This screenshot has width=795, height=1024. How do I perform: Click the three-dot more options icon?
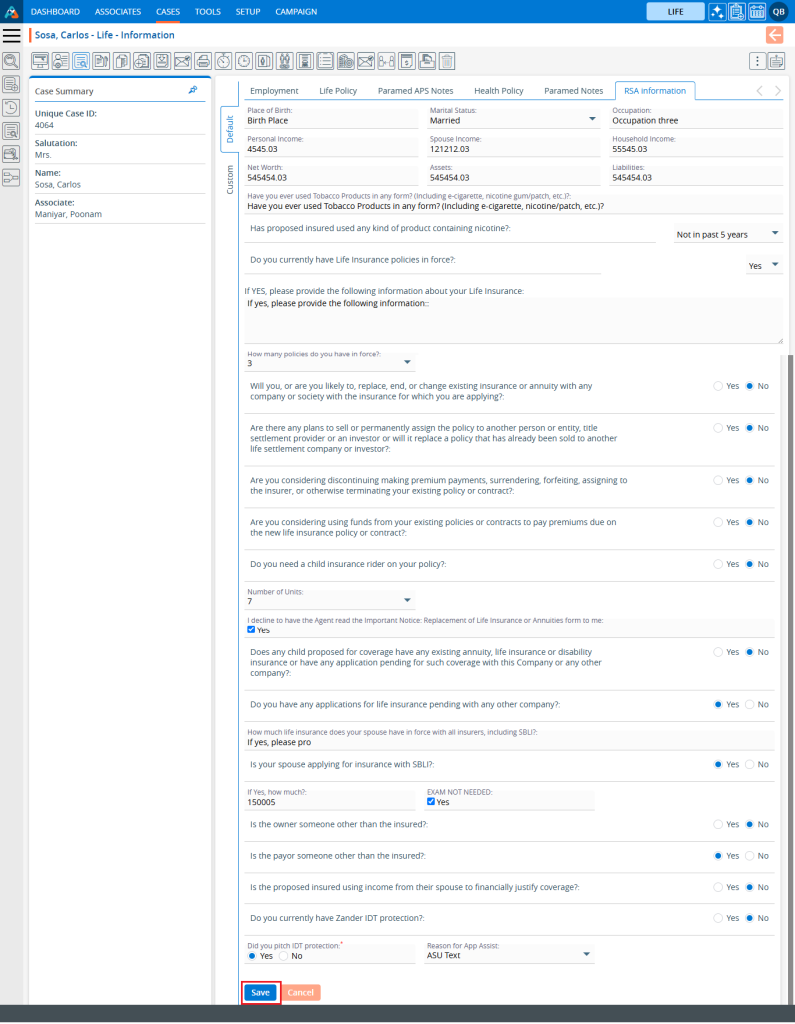click(x=757, y=61)
